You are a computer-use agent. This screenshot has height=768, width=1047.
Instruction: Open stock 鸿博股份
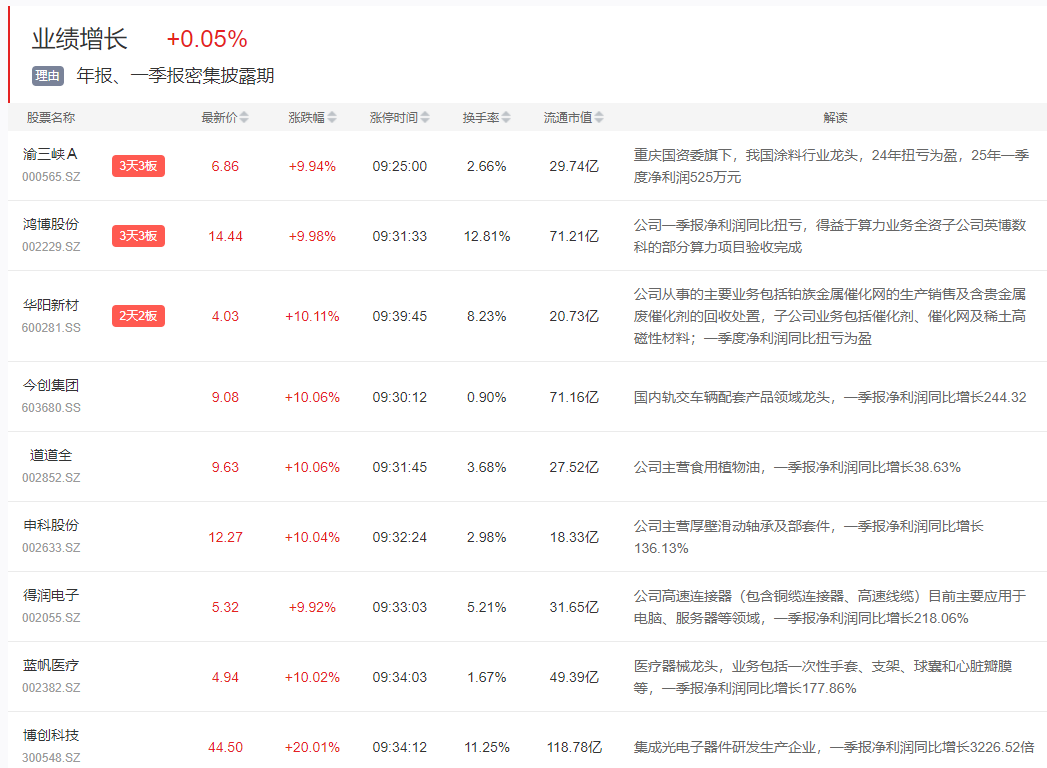pyautogui.click(x=51, y=224)
